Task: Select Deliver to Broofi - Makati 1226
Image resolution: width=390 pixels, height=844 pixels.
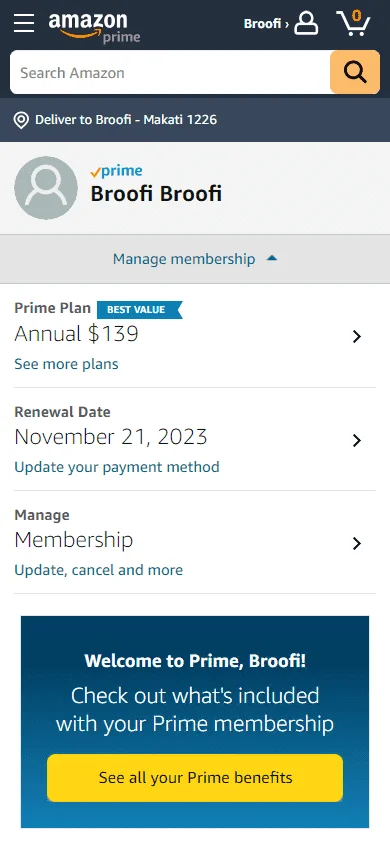Action: click(126, 119)
